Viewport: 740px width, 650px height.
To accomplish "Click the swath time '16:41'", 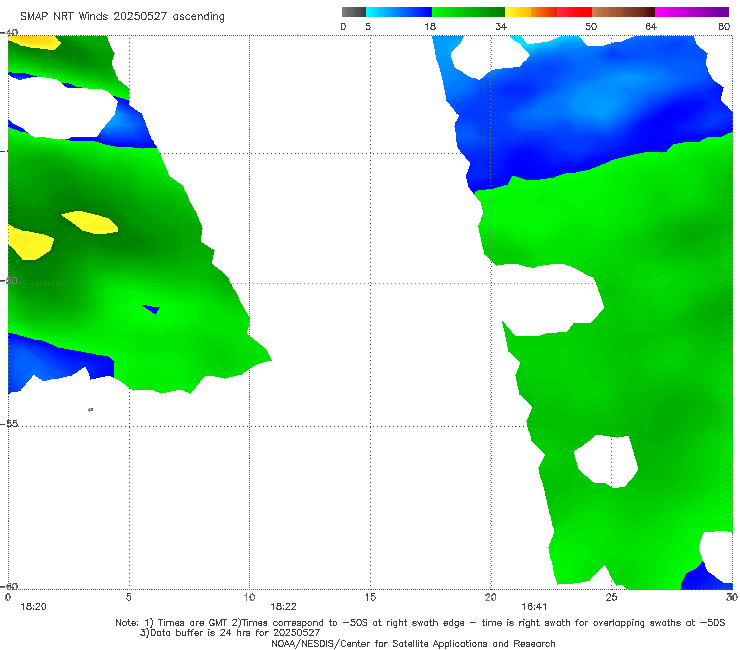I will click(534, 607).
